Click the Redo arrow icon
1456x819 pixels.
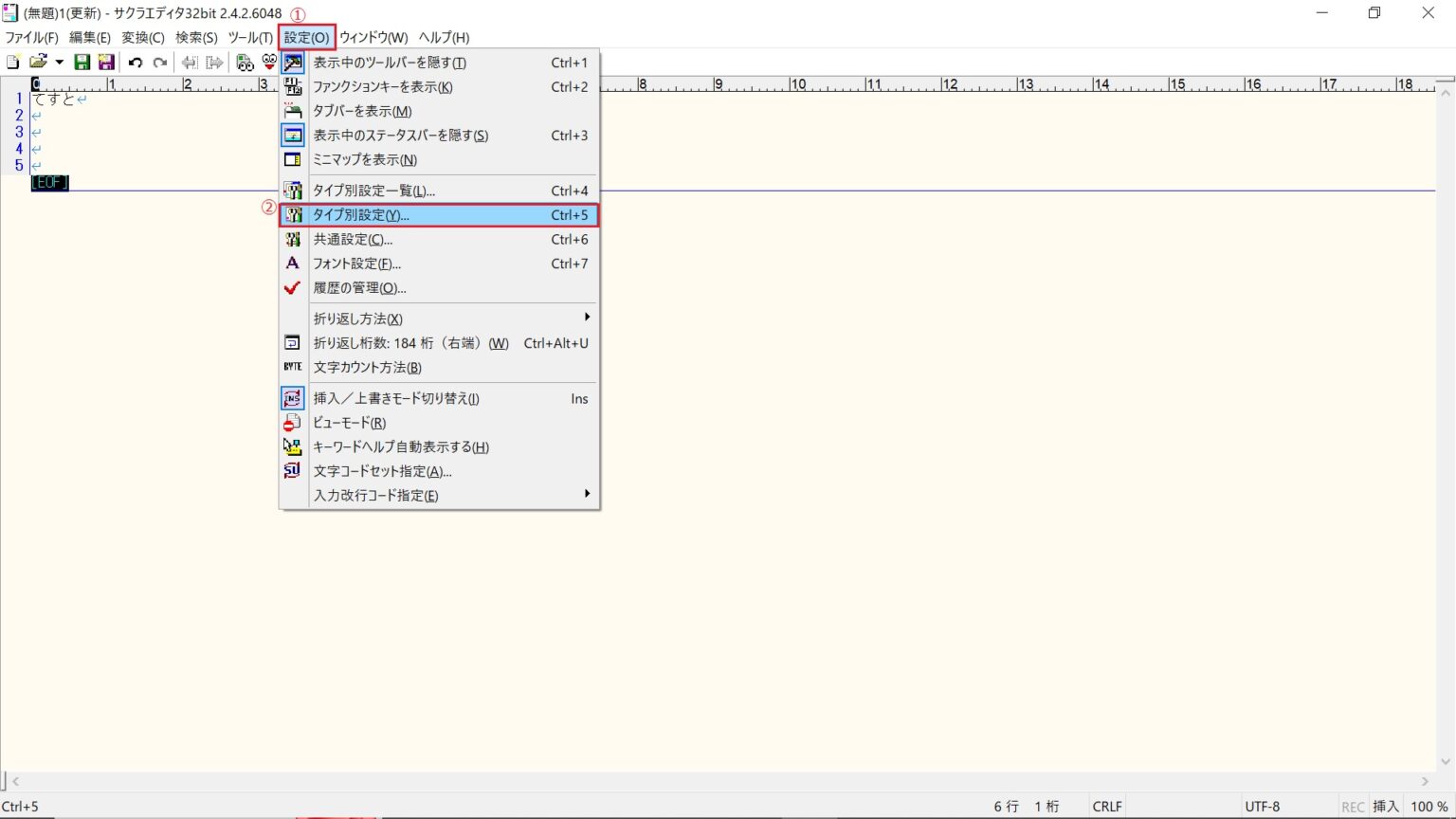click(160, 63)
